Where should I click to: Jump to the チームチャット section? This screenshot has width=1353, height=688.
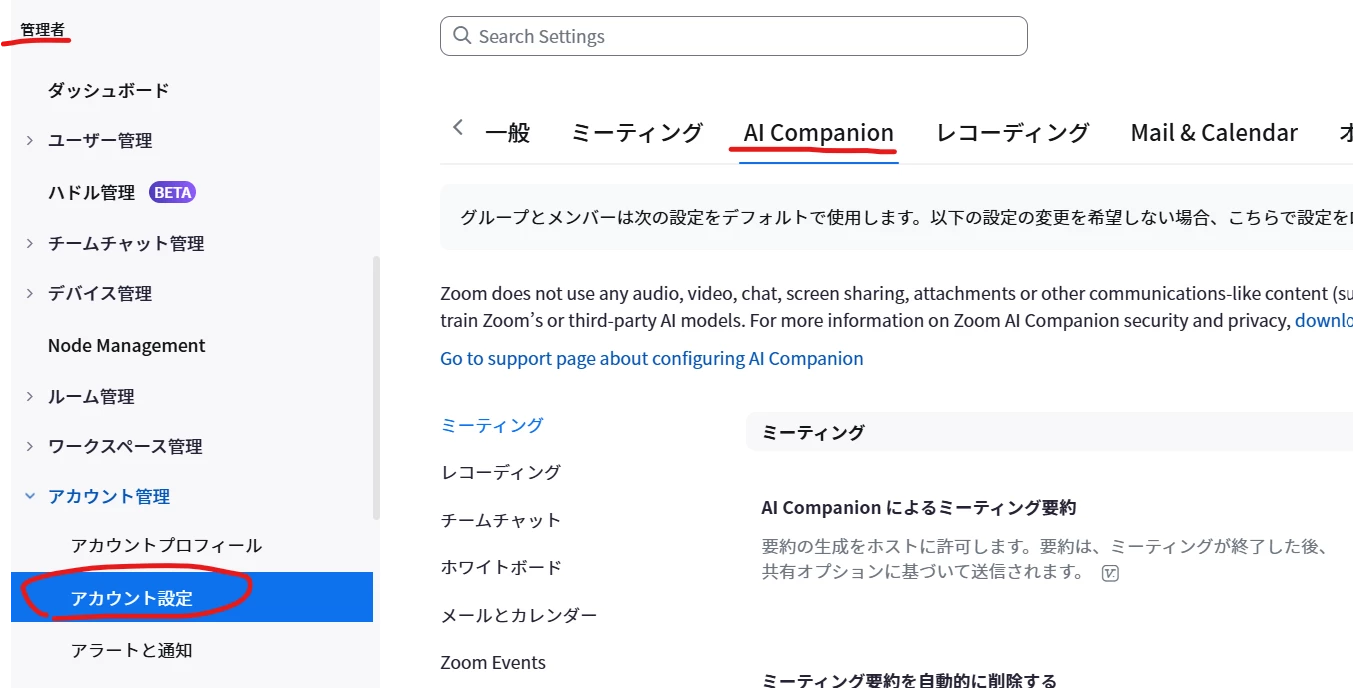[501, 520]
